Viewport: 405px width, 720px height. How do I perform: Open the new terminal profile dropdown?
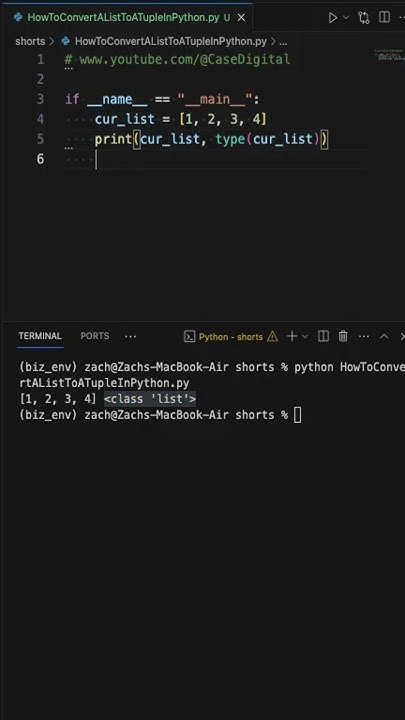[305, 337]
